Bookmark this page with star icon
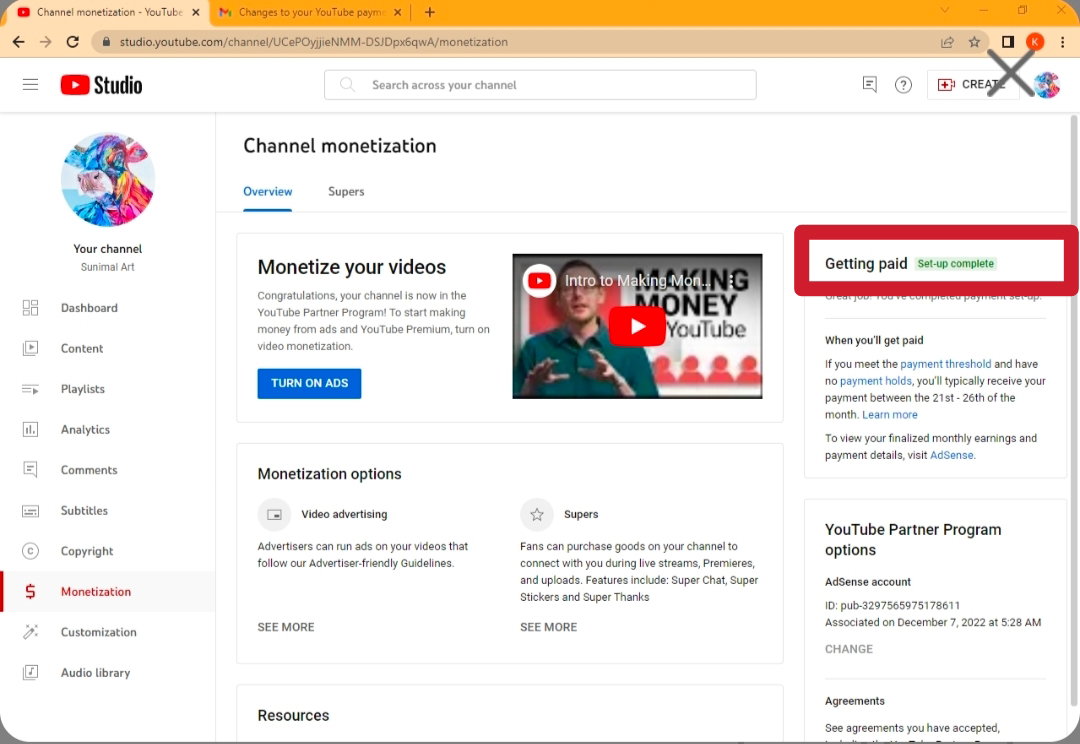 tap(974, 42)
